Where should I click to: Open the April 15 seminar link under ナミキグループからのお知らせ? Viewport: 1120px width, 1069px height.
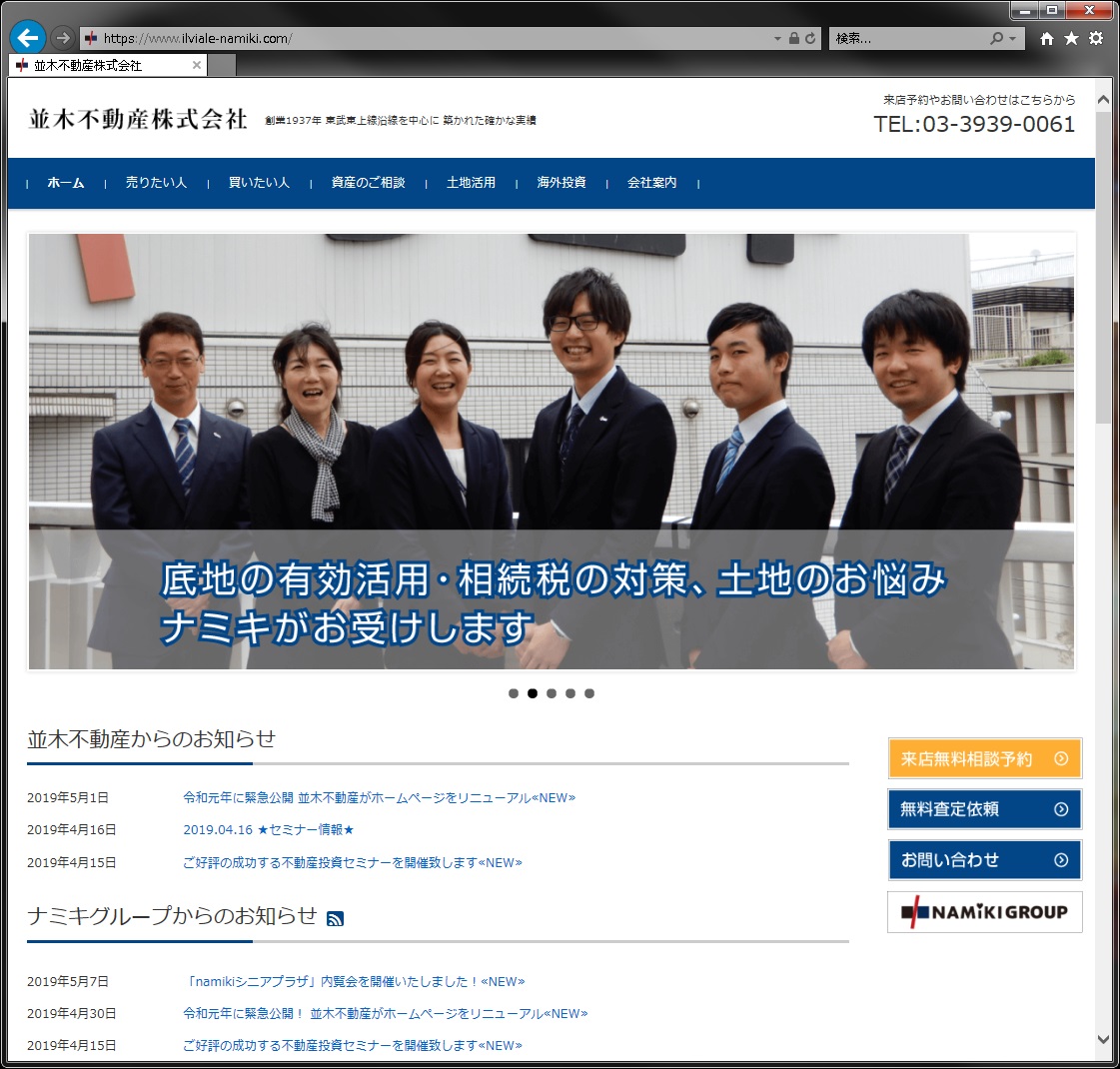[353, 1045]
